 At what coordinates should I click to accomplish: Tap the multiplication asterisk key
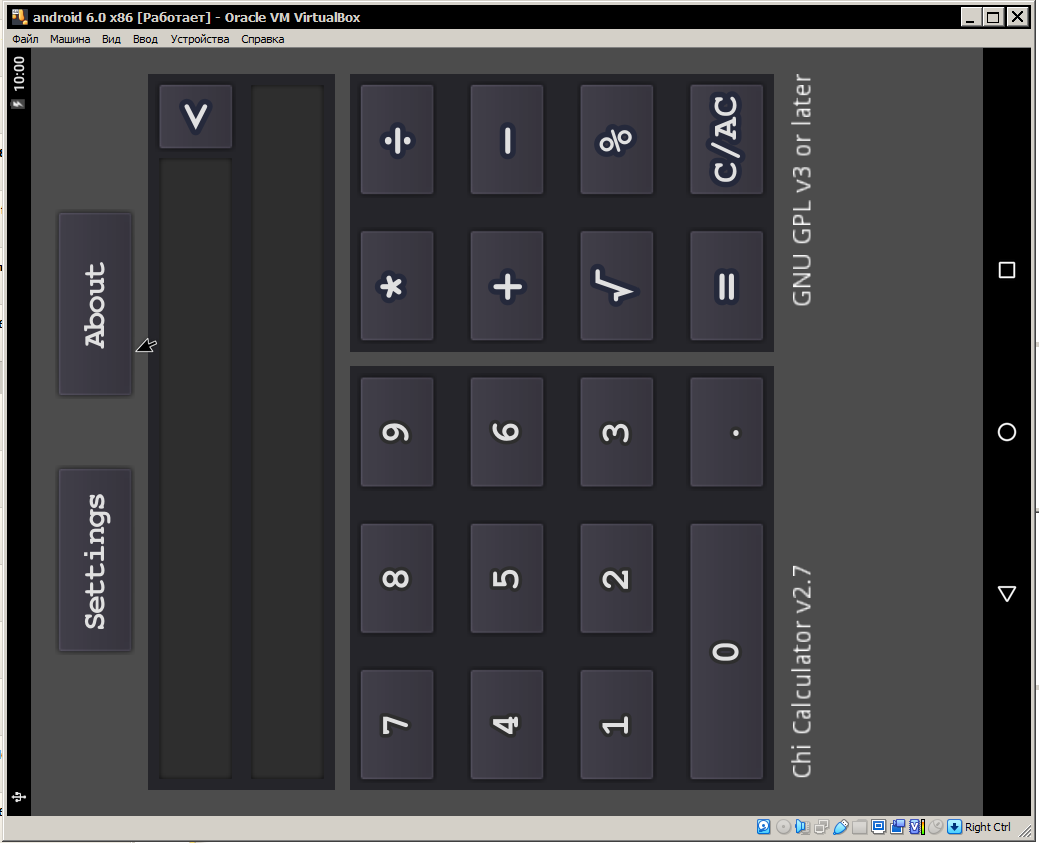[397, 286]
